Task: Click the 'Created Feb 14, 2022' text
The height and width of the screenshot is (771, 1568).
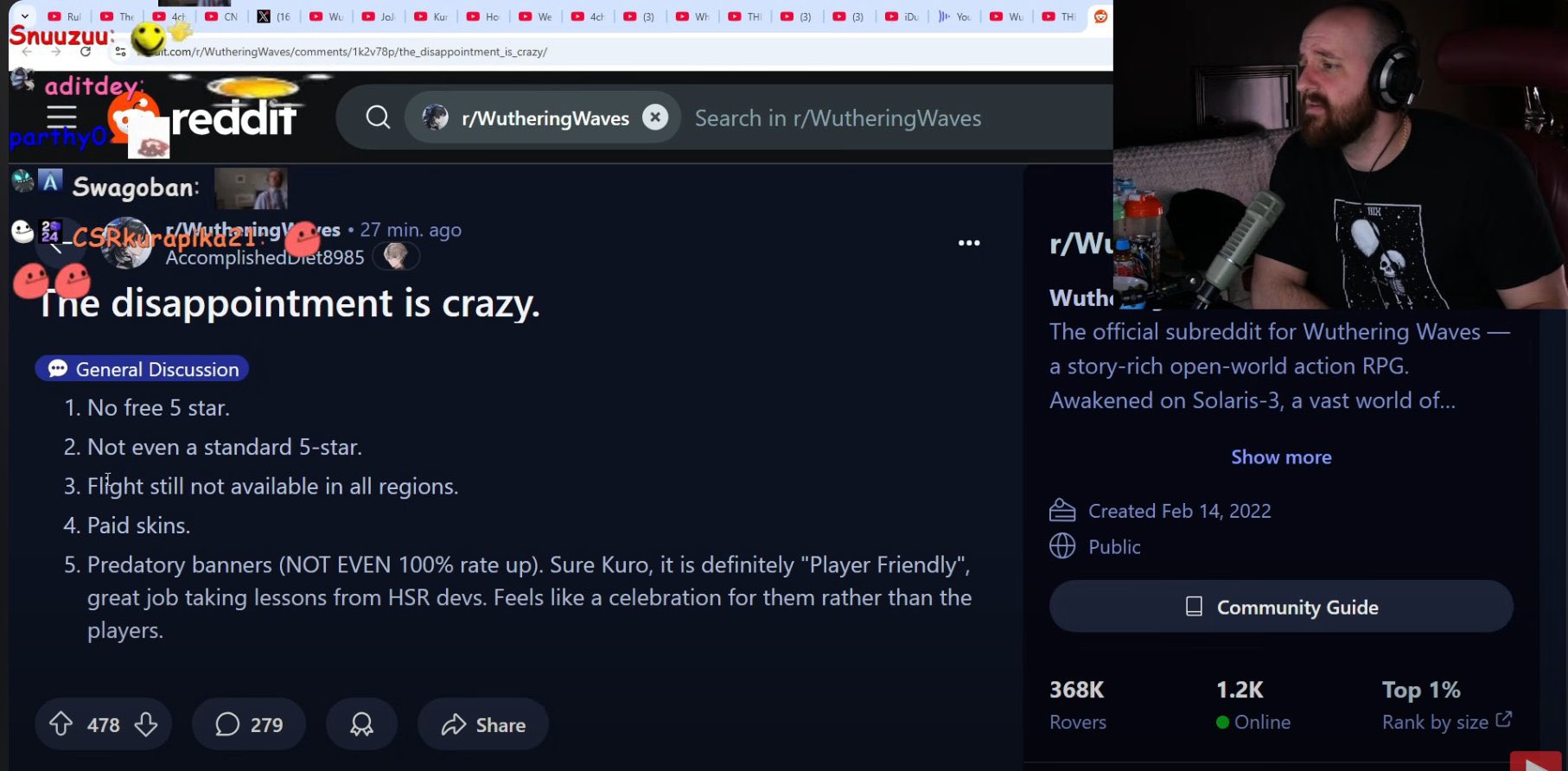Action: 1180,511
